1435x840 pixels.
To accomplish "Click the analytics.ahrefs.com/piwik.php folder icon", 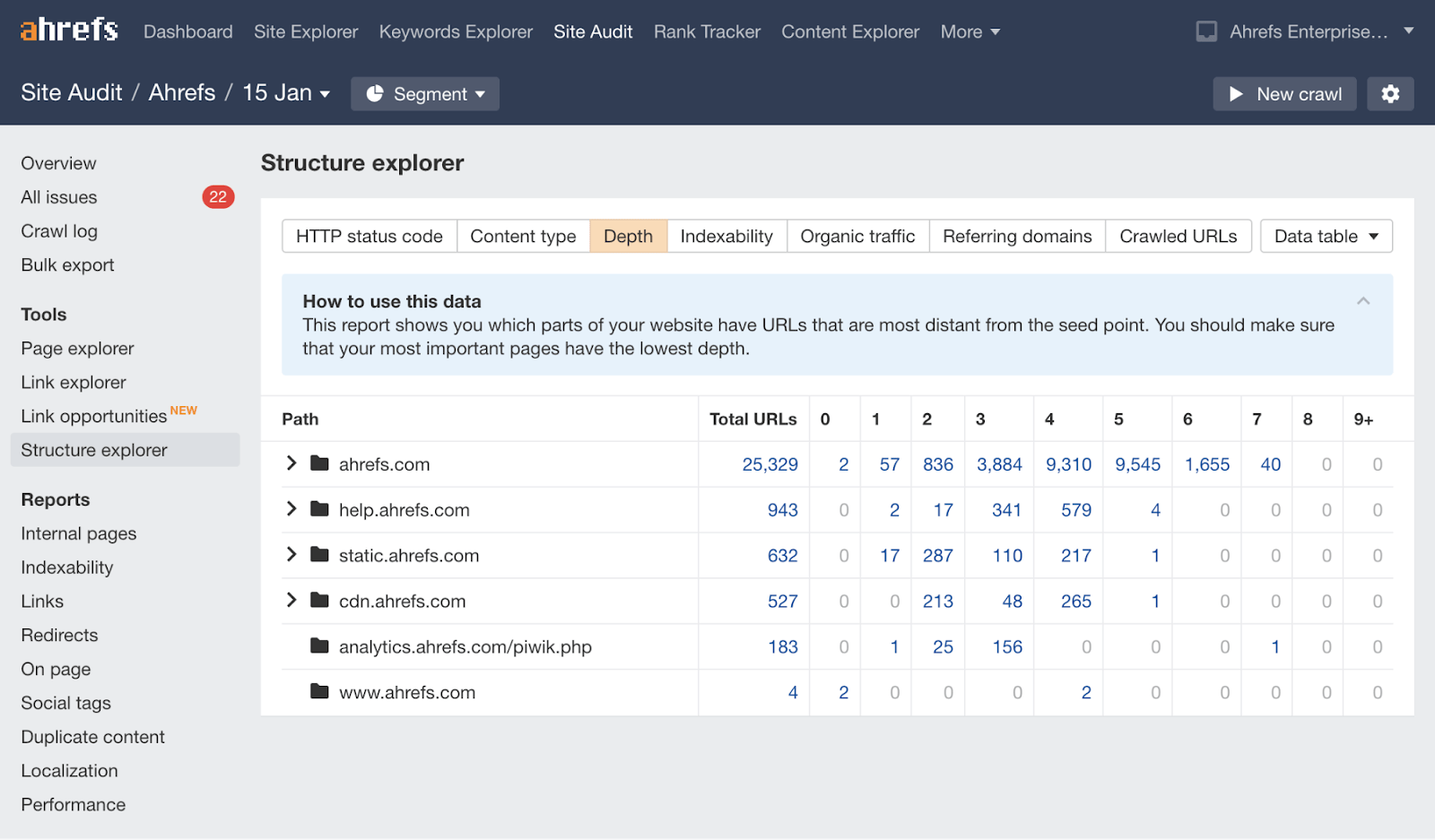I will tap(319, 646).
